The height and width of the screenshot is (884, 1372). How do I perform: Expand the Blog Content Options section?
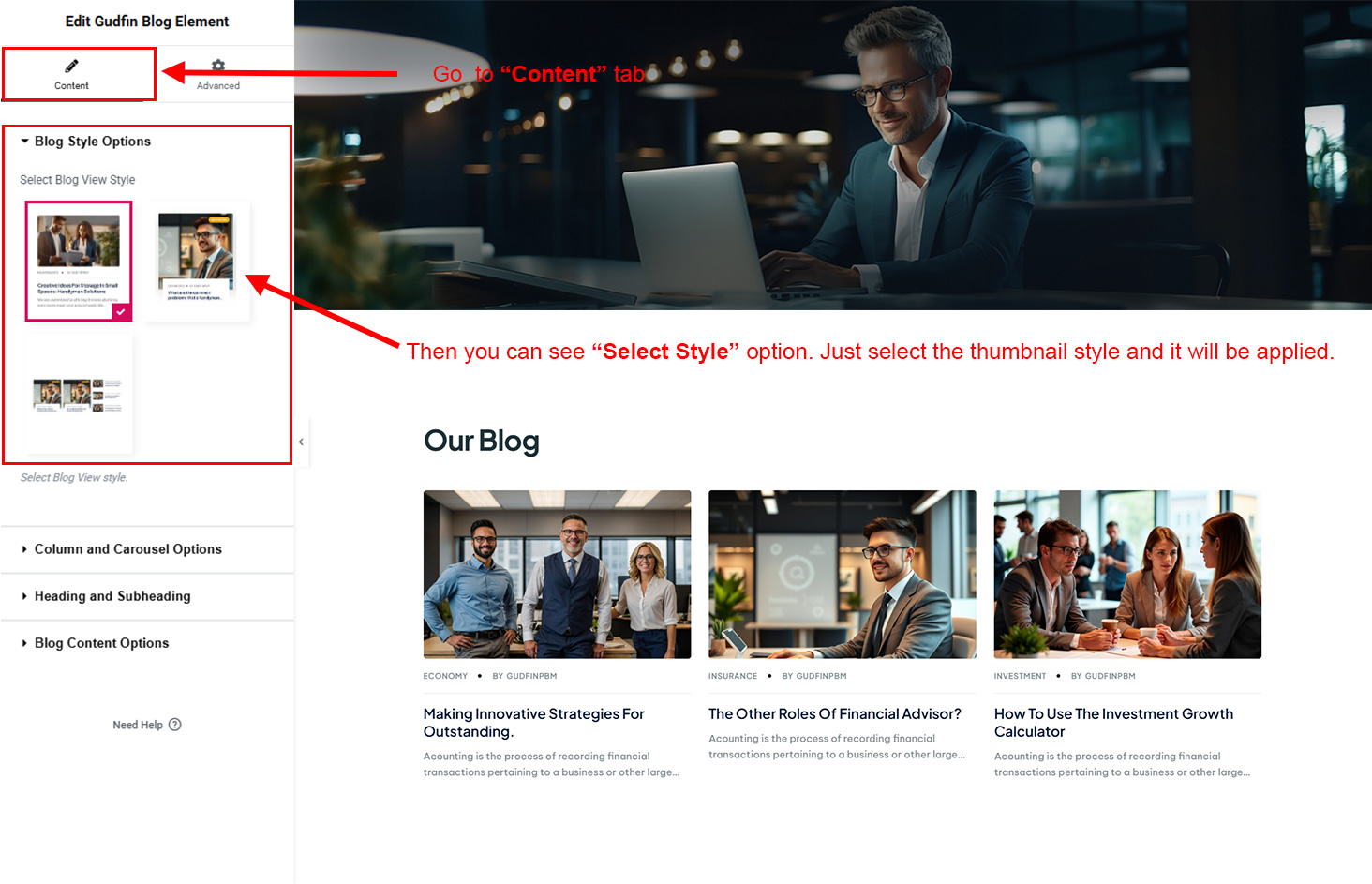[101, 643]
